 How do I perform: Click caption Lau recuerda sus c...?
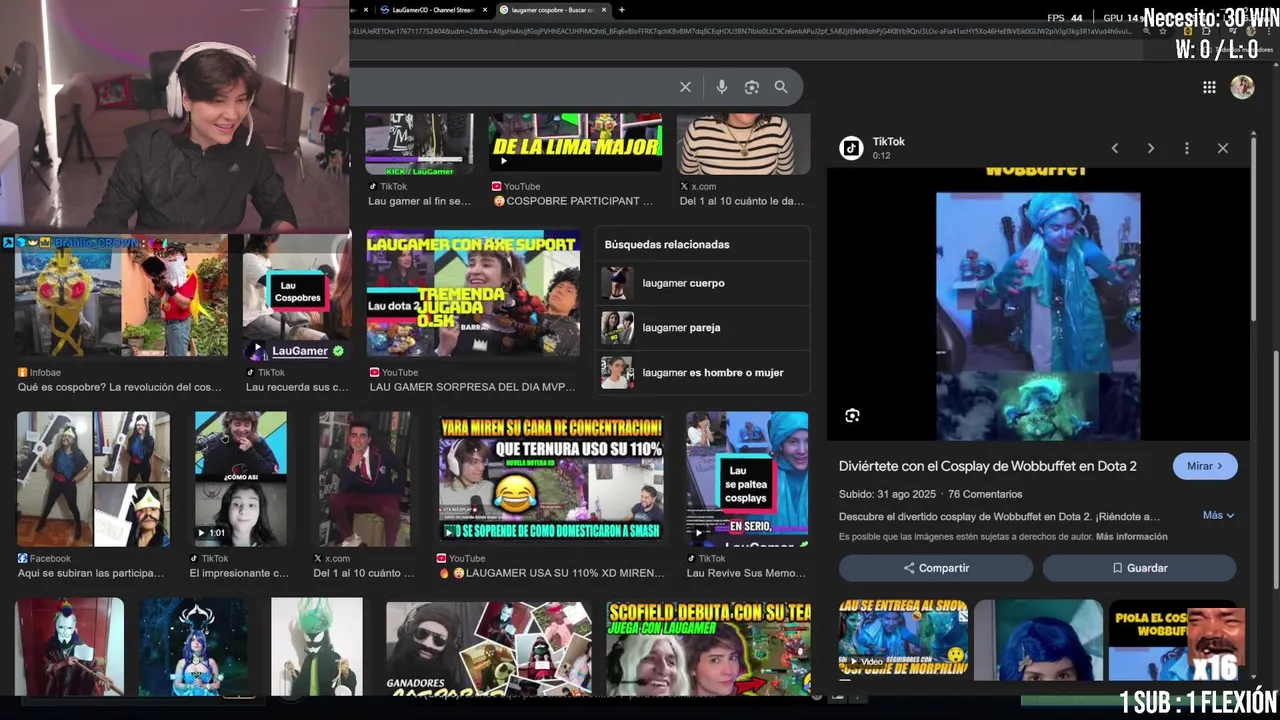pos(297,387)
